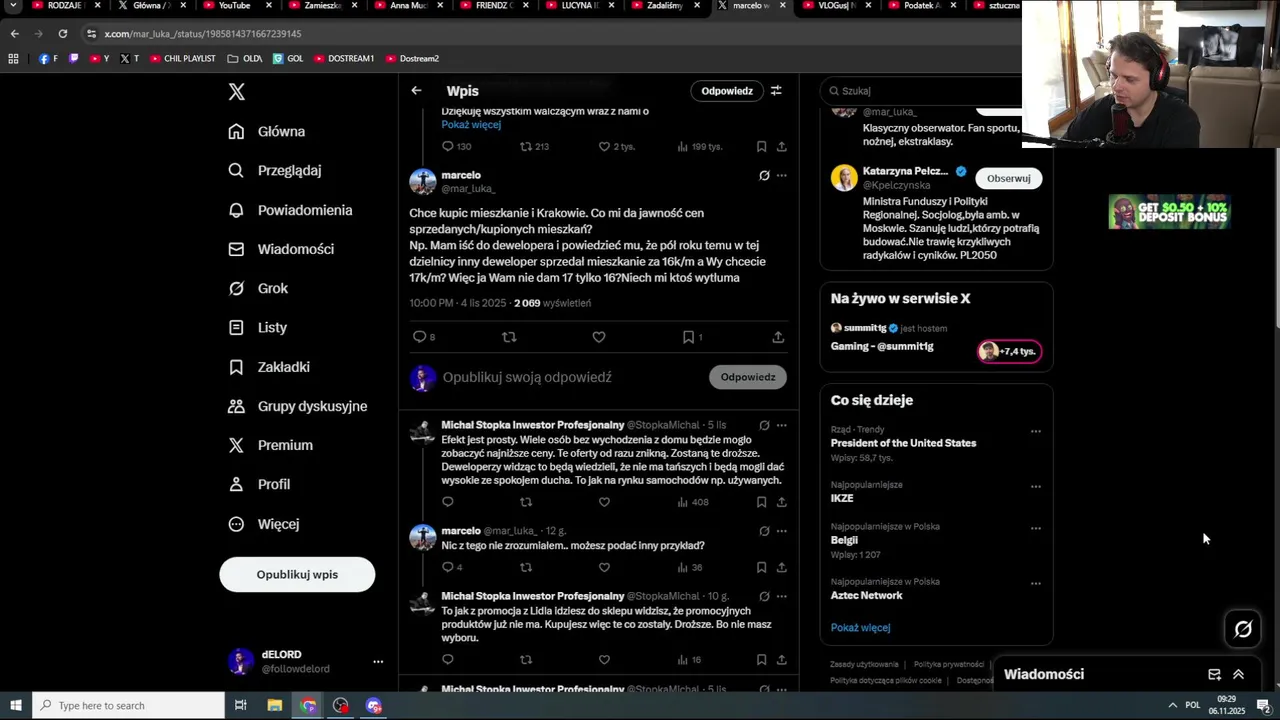The height and width of the screenshot is (720, 1280).
Task: Open Grupy dyskusyjne
Action: pos(298,406)
